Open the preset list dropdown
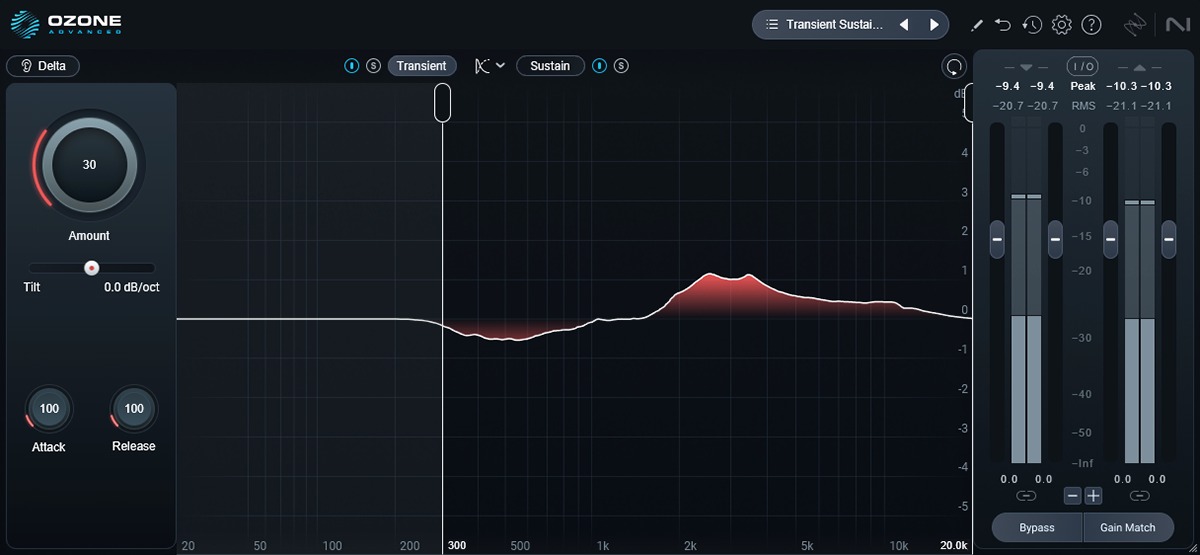This screenshot has width=1200, height=555. (x=825, y=24)
